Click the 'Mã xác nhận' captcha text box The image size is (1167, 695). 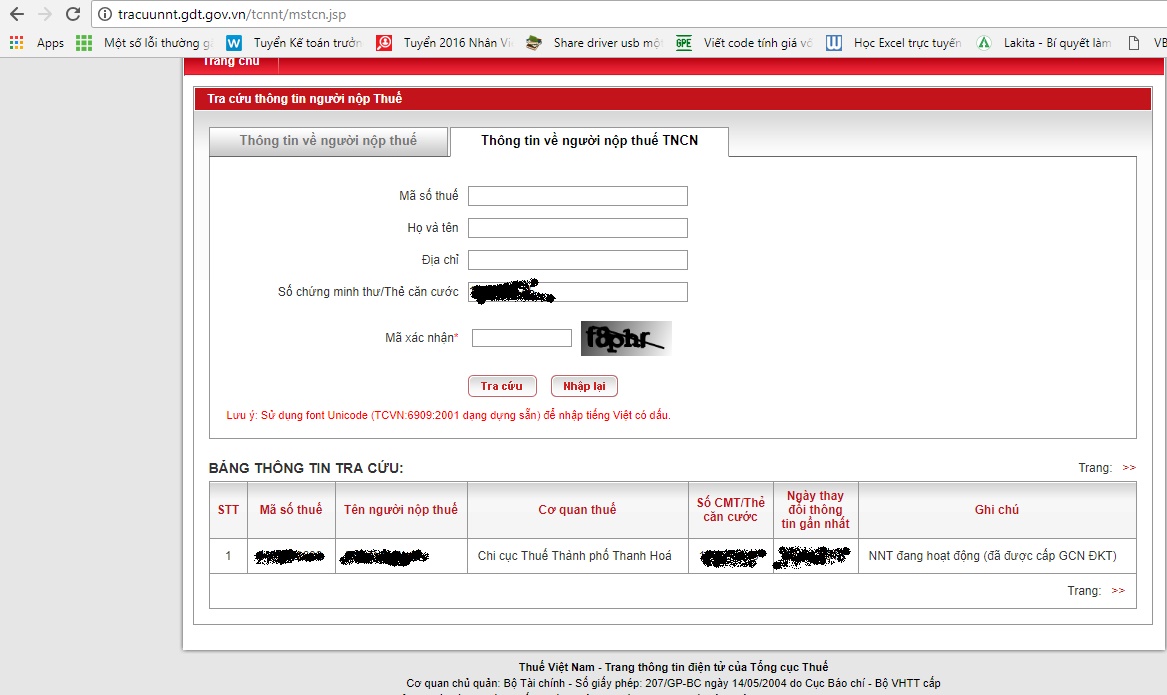pos(521,338)
